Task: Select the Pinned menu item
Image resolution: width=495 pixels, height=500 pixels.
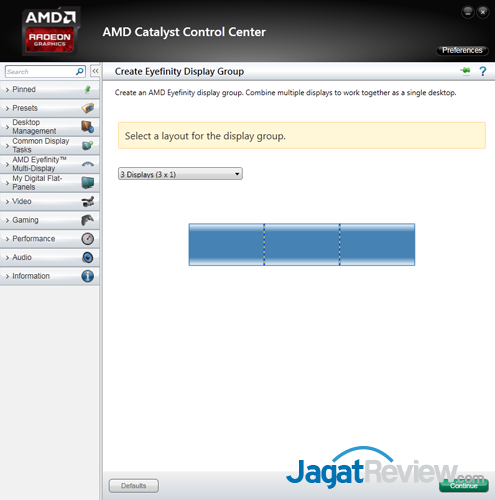Action: click(50, 89)
